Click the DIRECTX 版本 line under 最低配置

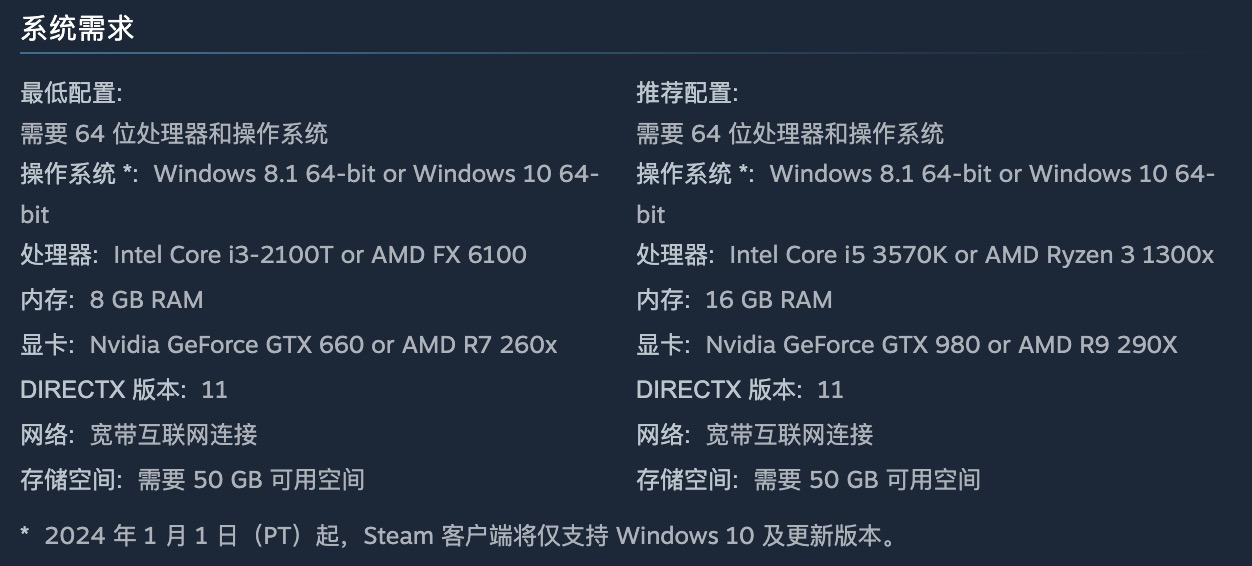[124, 390]
